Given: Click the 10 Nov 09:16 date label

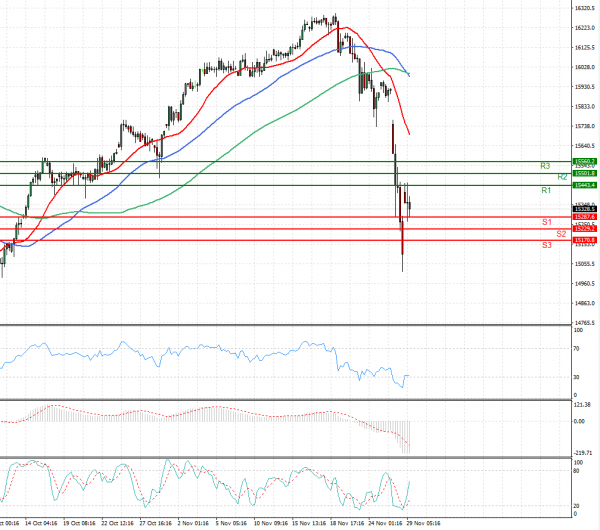Looking at the screenshot, I should 271,523.
